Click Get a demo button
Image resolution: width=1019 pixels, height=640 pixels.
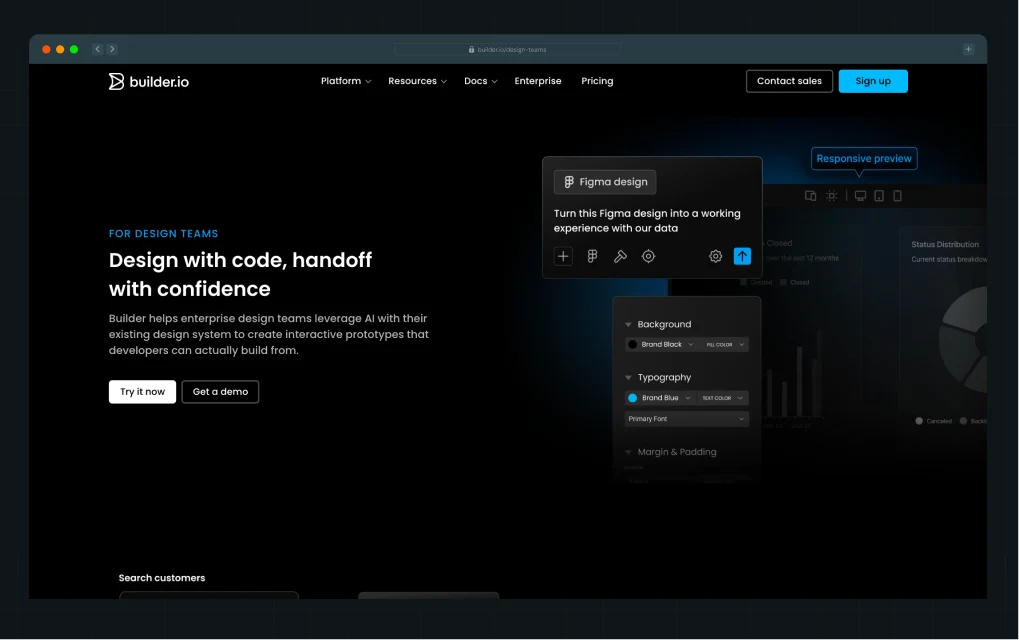[x=220, y=392]
